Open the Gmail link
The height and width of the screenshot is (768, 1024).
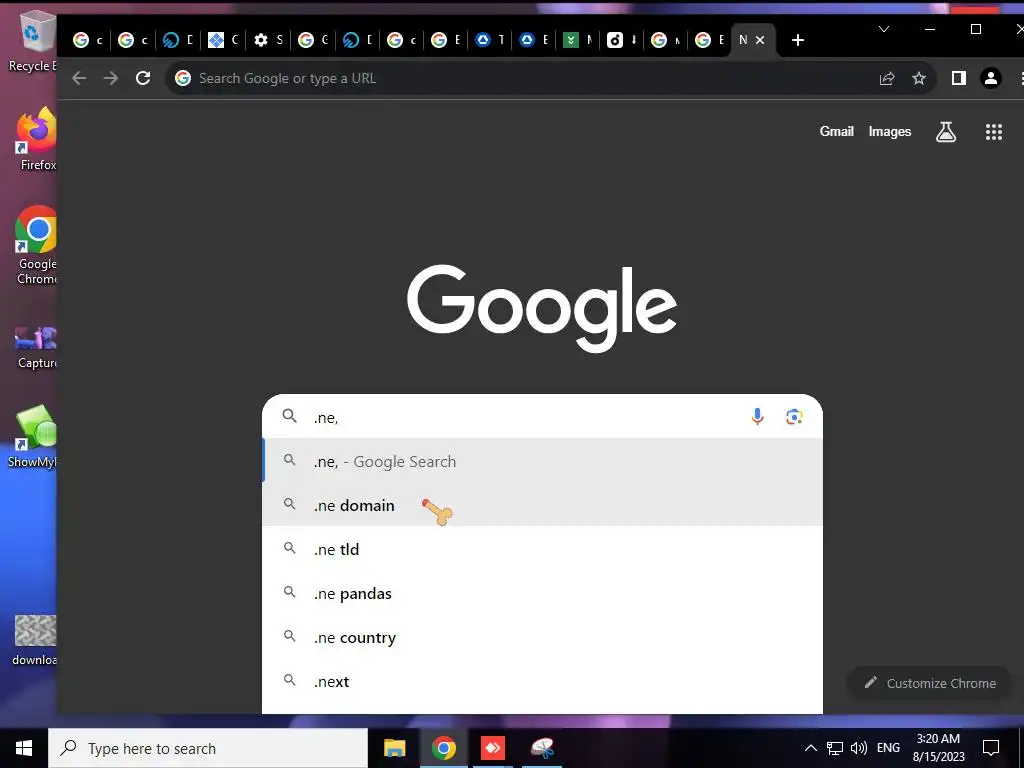837,131
